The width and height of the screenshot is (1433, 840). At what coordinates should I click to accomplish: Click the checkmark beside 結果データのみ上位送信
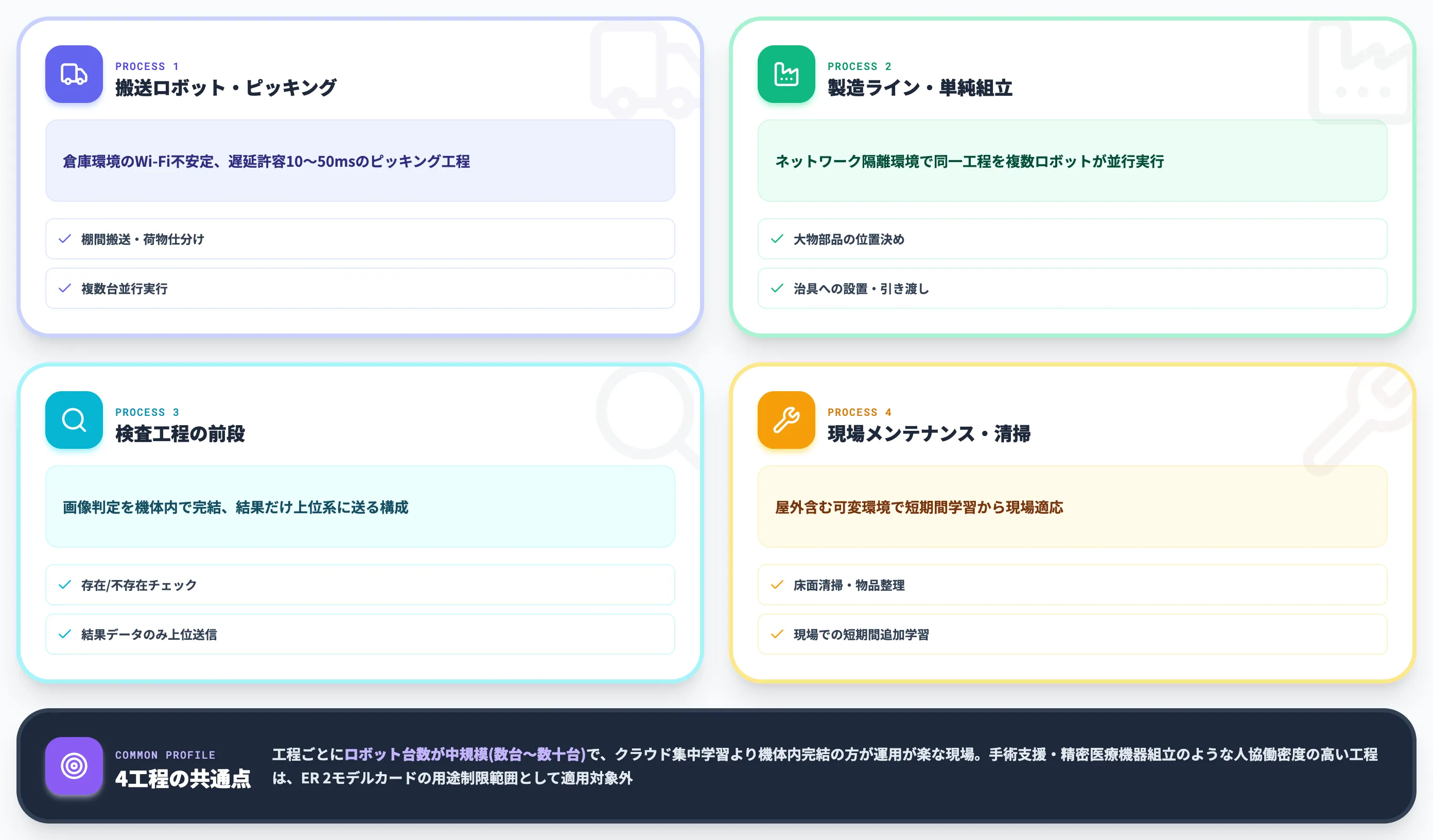tap(65, 634)
